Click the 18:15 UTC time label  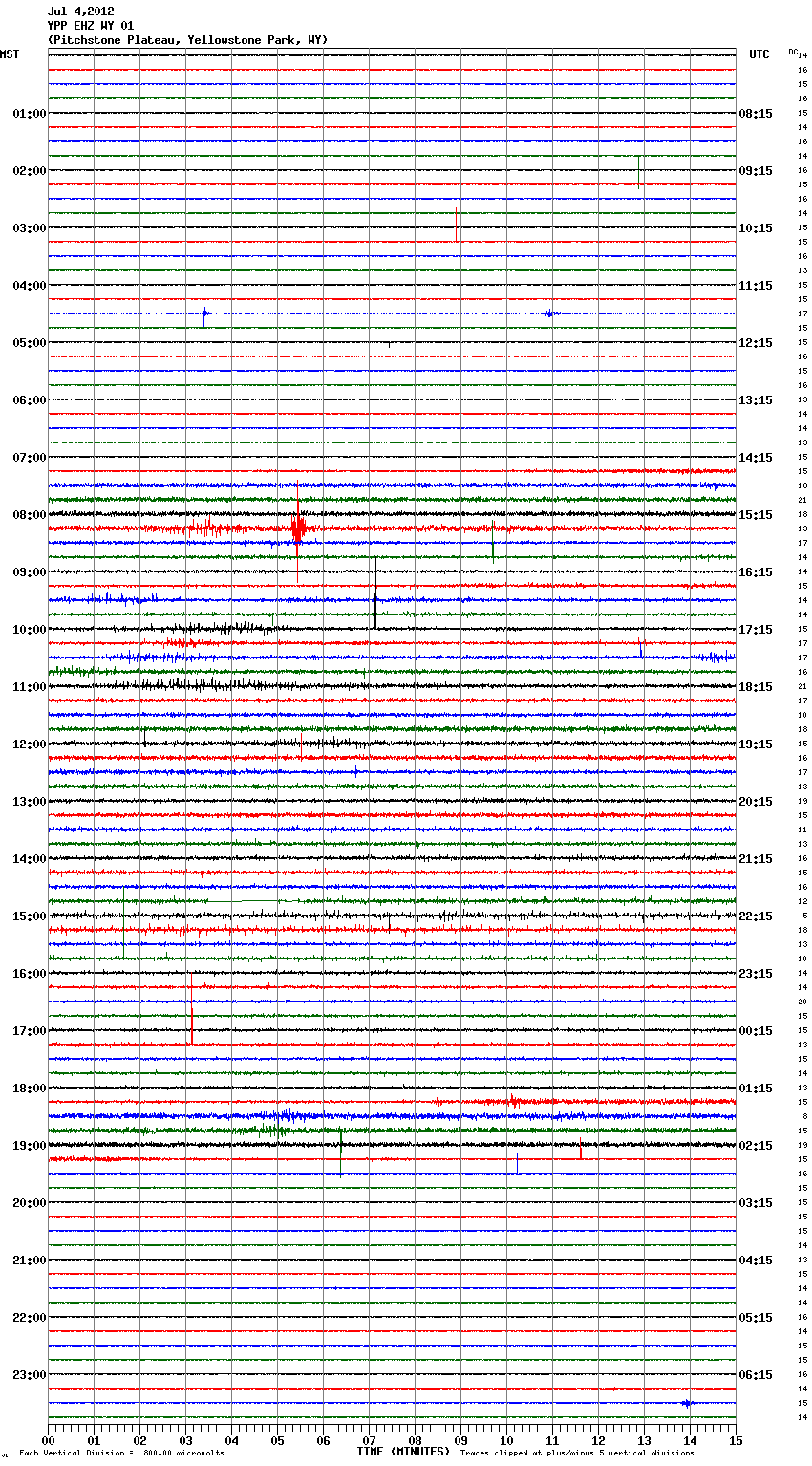(x=756, y=687)
